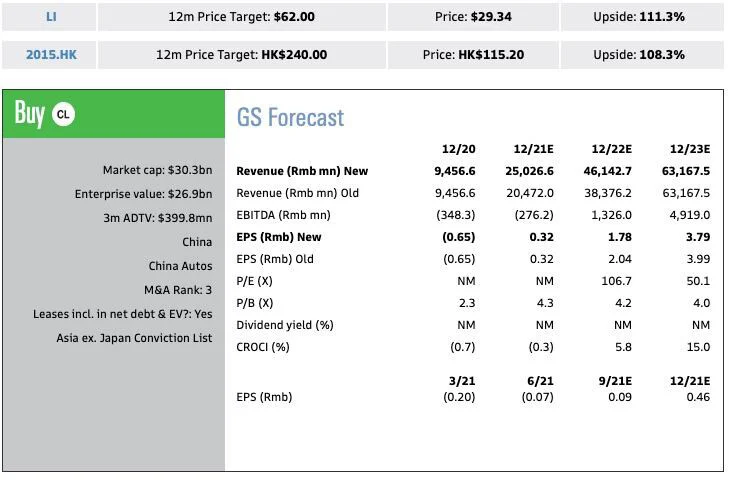Select Asia ex. Japan Conviction List text
The height and width of the screenshot is (480, 731).
(134, 338)
